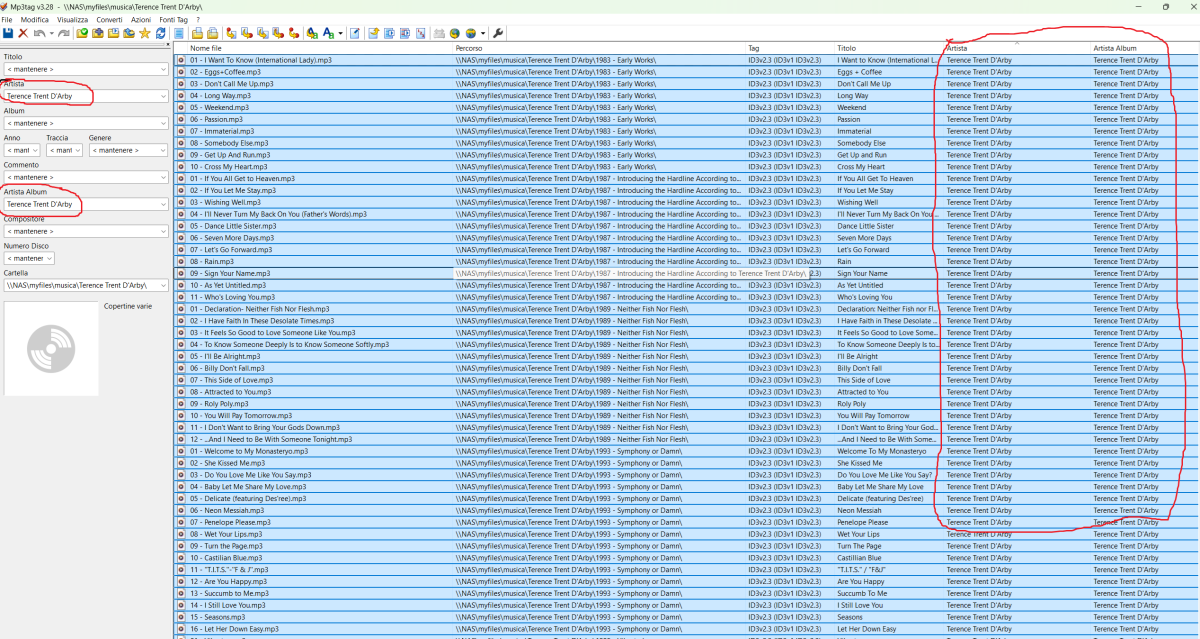Screen dimensions: 1200x639
Task: Open the Fonti Tag menu
Action: click(173, 19)
